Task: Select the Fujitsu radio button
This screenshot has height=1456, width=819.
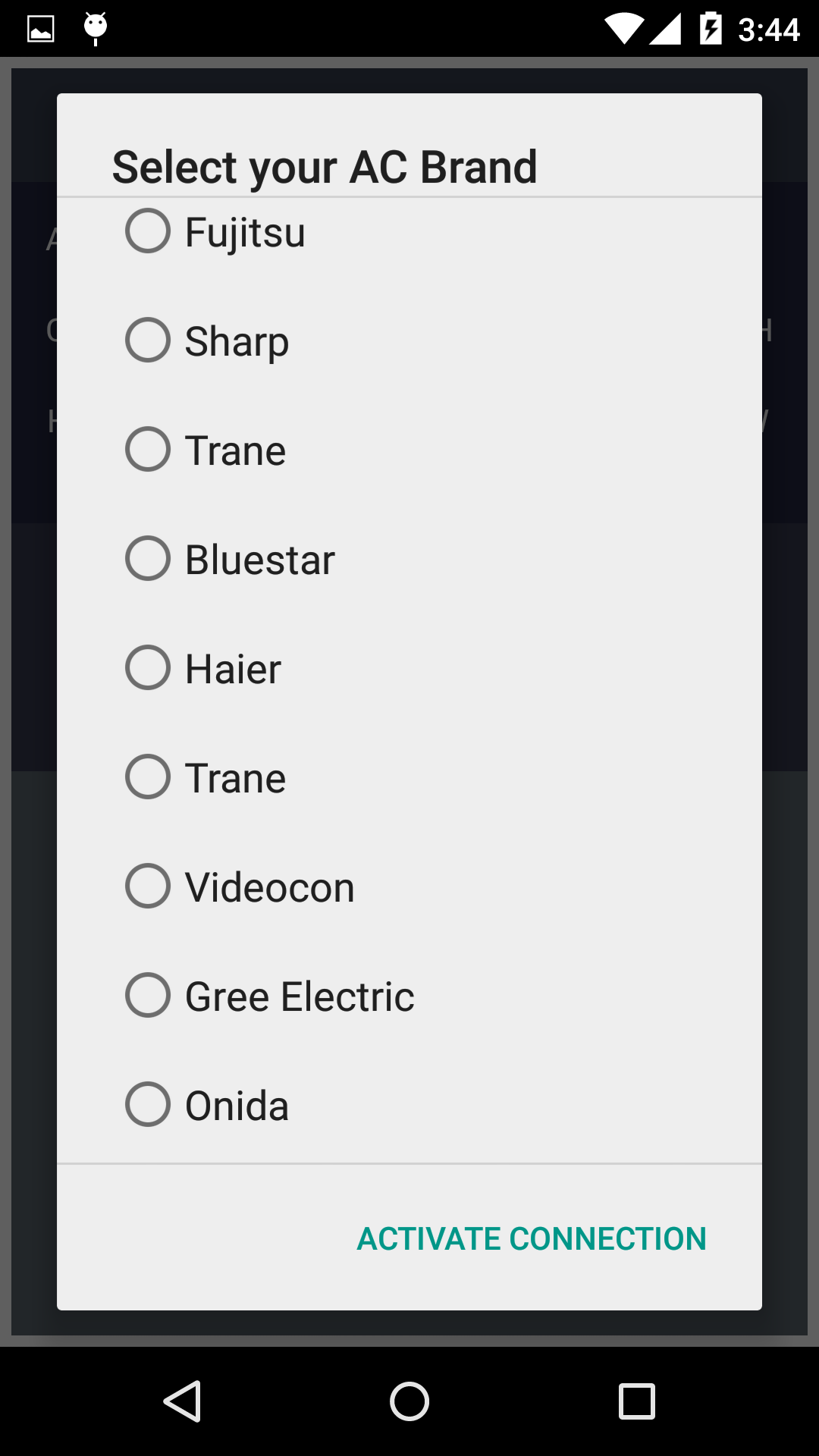Action: click(148, 231)
